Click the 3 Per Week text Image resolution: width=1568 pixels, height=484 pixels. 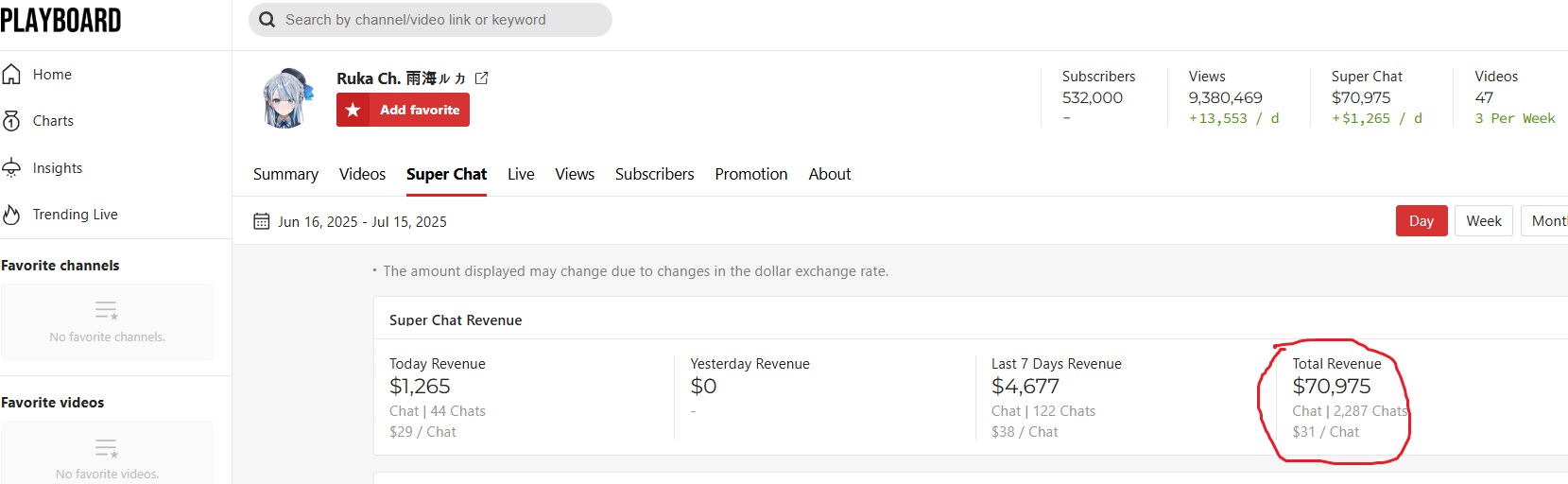pos(1515,118)
